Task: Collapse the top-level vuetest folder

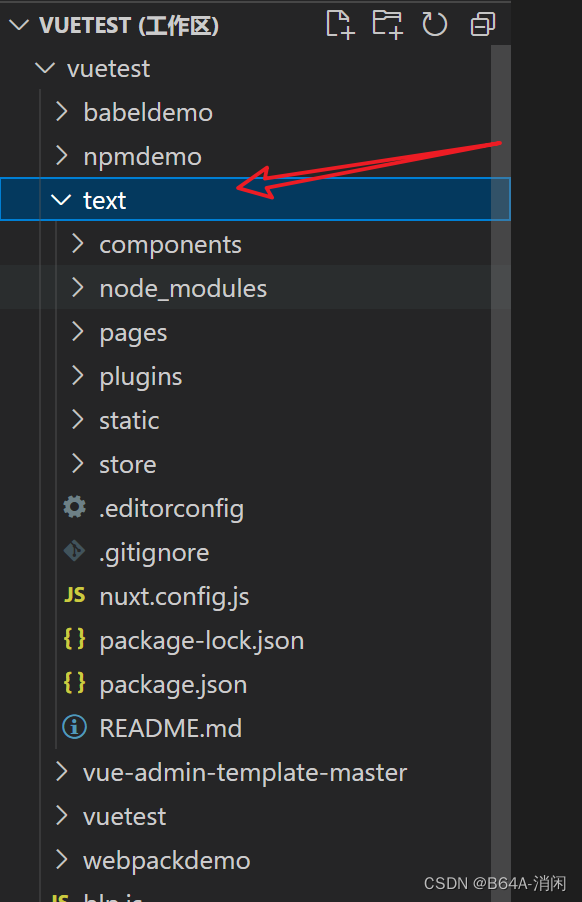Action: 44,68
